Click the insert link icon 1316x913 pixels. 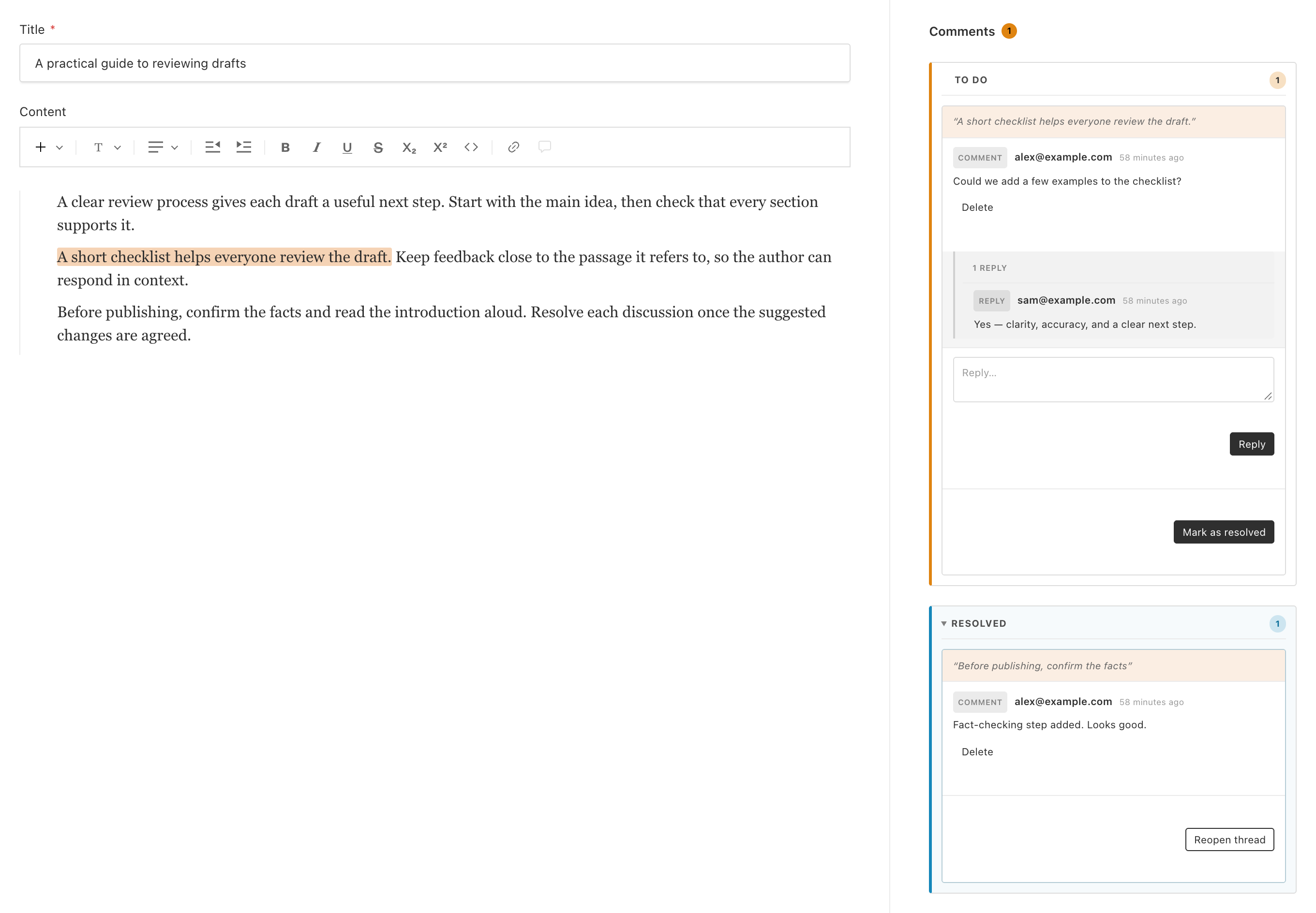click(x=513, y=147)
